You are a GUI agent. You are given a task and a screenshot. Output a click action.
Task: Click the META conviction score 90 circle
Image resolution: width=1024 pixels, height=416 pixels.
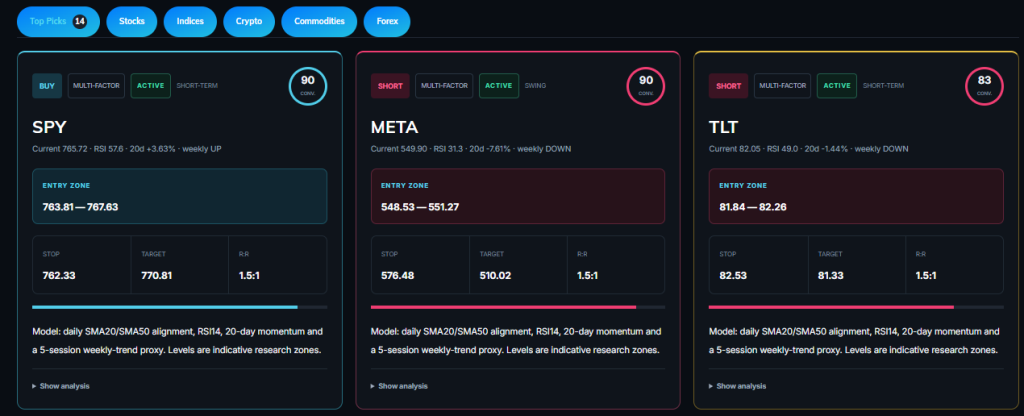[645, 86]
